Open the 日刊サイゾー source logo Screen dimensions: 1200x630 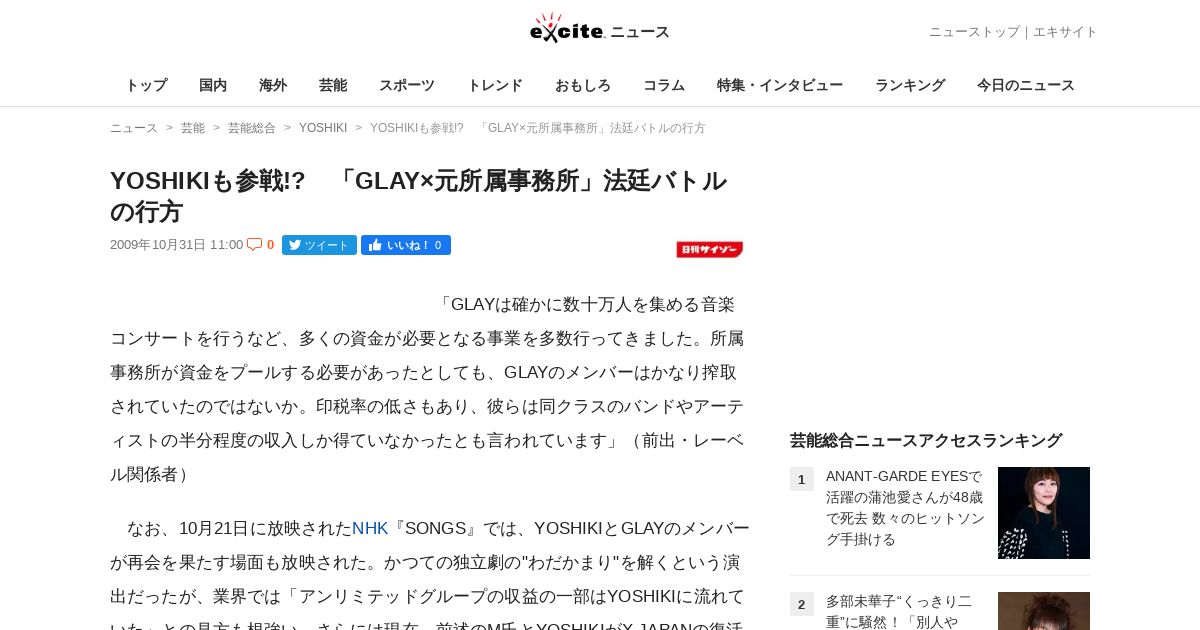(709, 249)
